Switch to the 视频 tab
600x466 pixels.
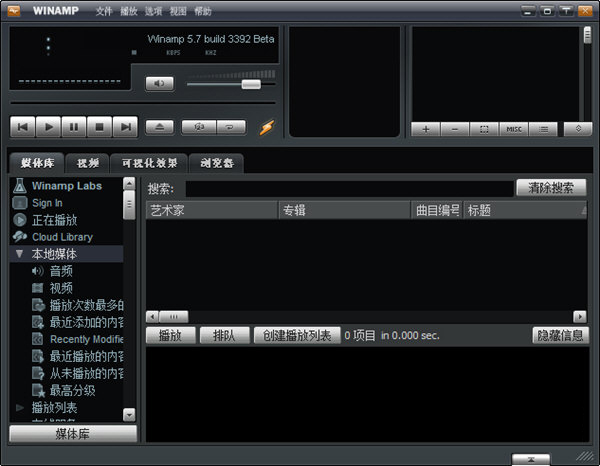coord(87,163)
